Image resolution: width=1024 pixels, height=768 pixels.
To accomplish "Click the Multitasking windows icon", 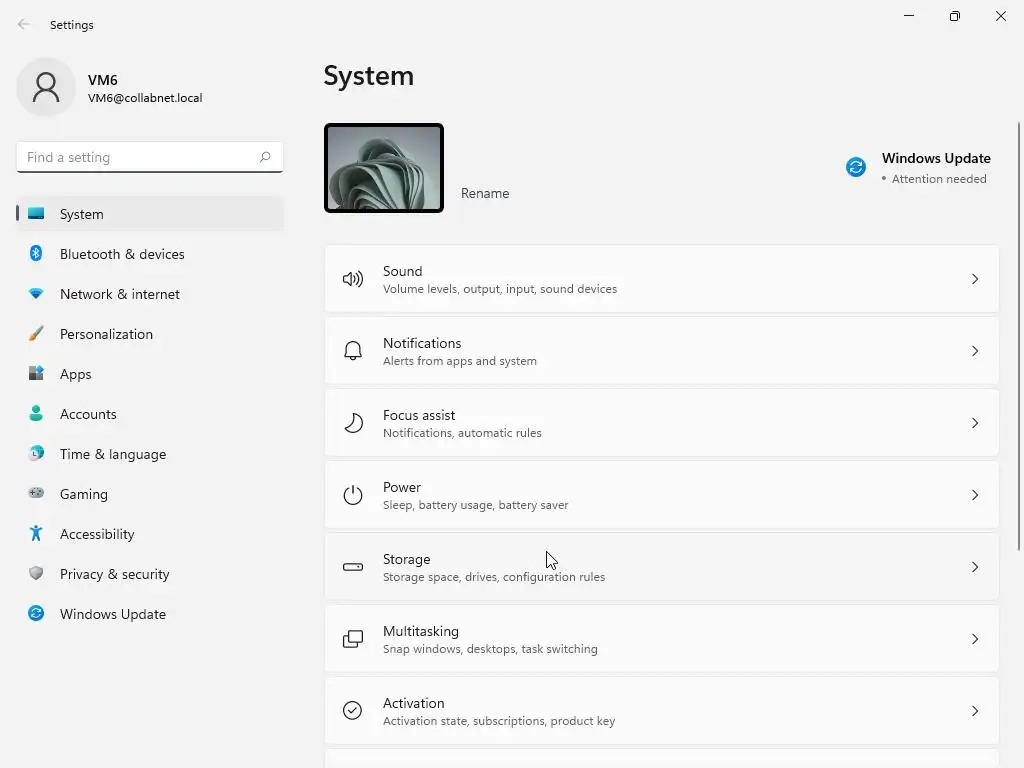I will 353,639.
